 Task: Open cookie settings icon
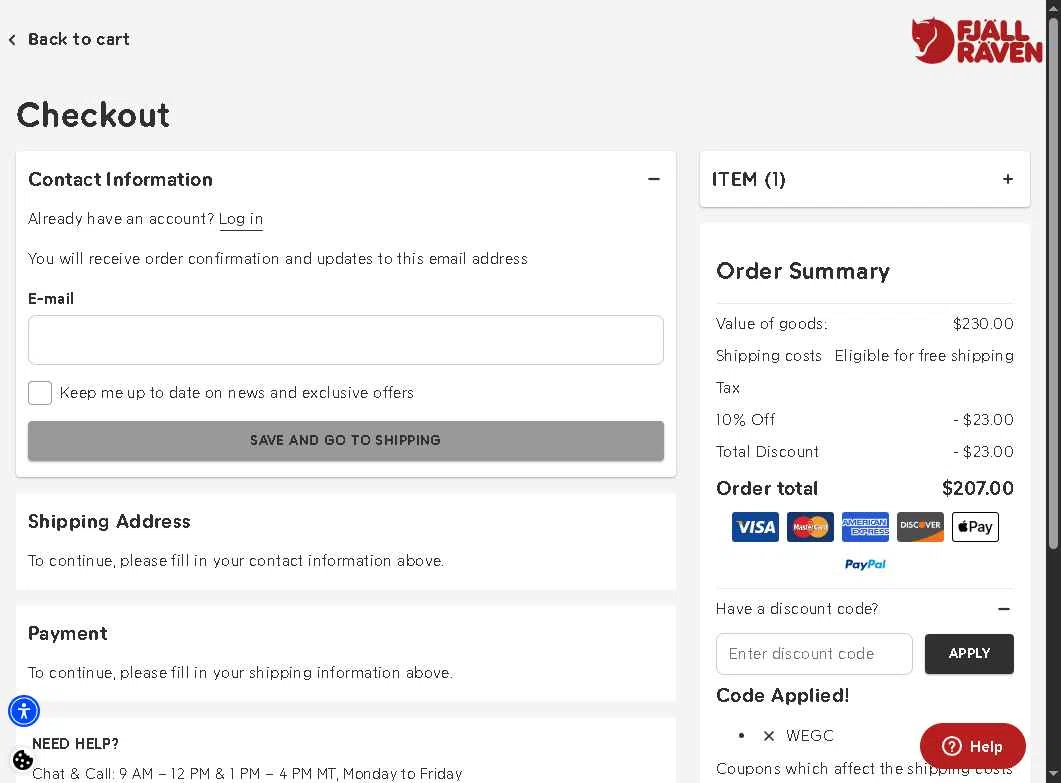[22, 761]
